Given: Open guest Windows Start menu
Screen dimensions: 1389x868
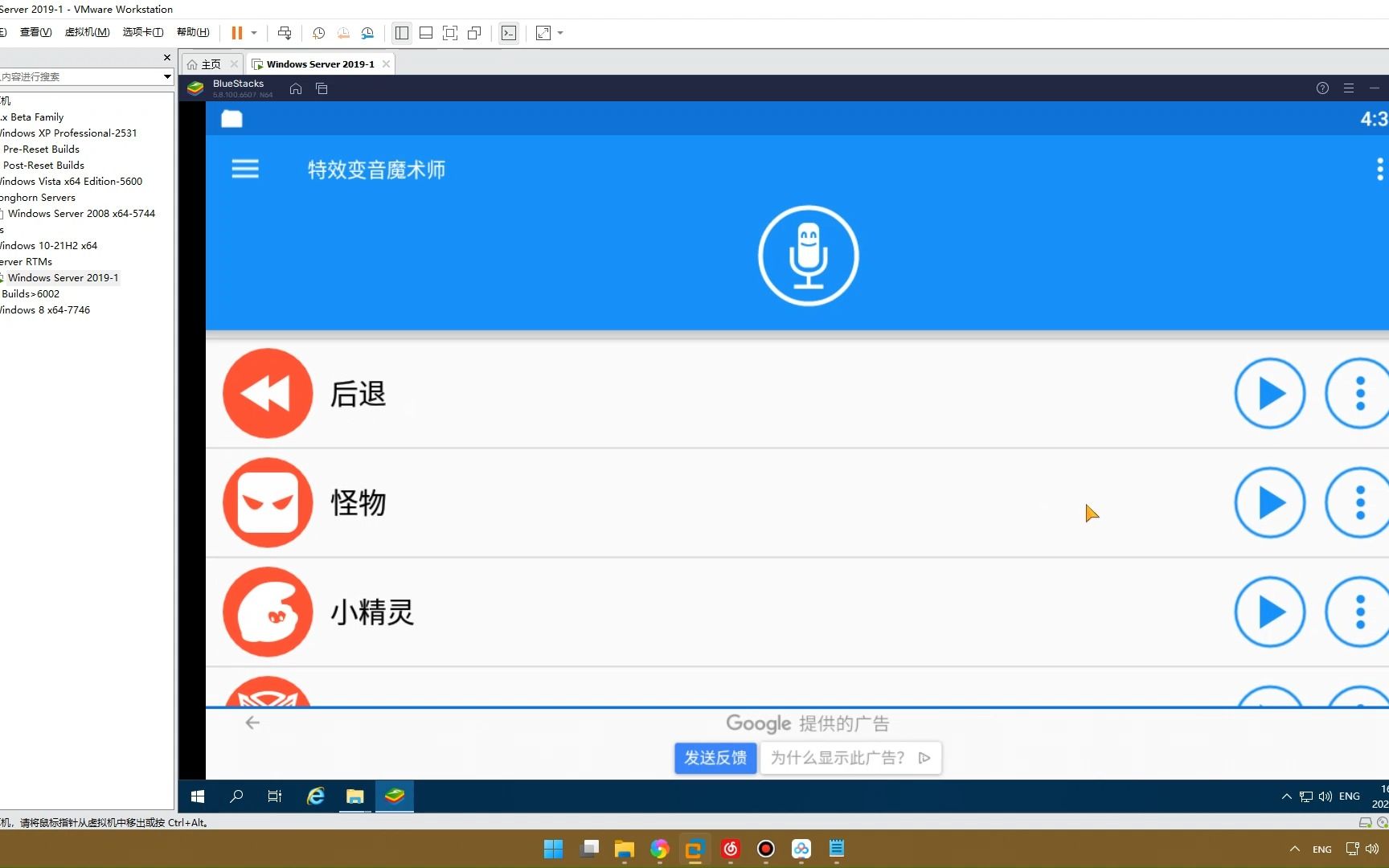Looking at the screenshot, I should (x=198, y=796).
